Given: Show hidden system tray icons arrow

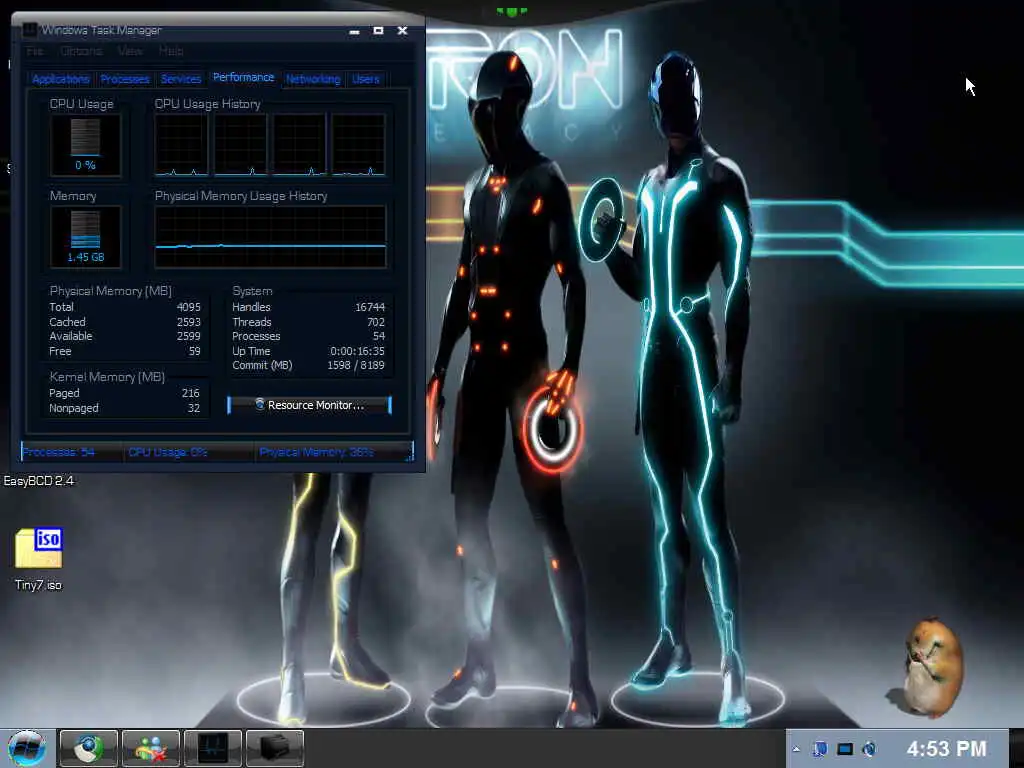Looking at the screenshot, I should click(x=796, y=749).
